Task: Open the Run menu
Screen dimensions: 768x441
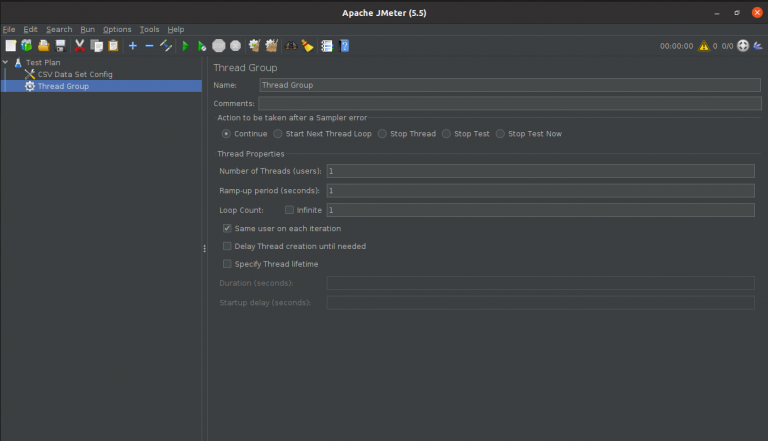Action: point(88,29)
